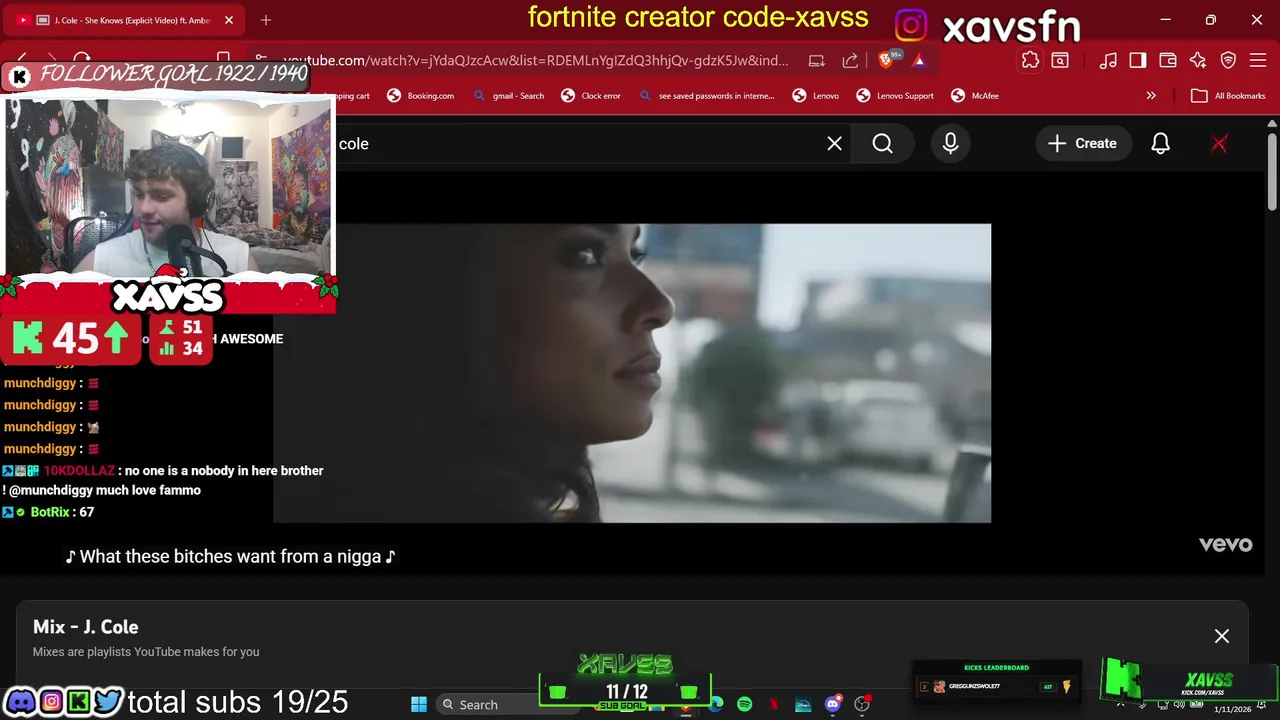Open the All Bookmarks folder
Image resolution: width=1280 pixels, height=720 pixels.
pyautogui.click(x=1229, y=96)
